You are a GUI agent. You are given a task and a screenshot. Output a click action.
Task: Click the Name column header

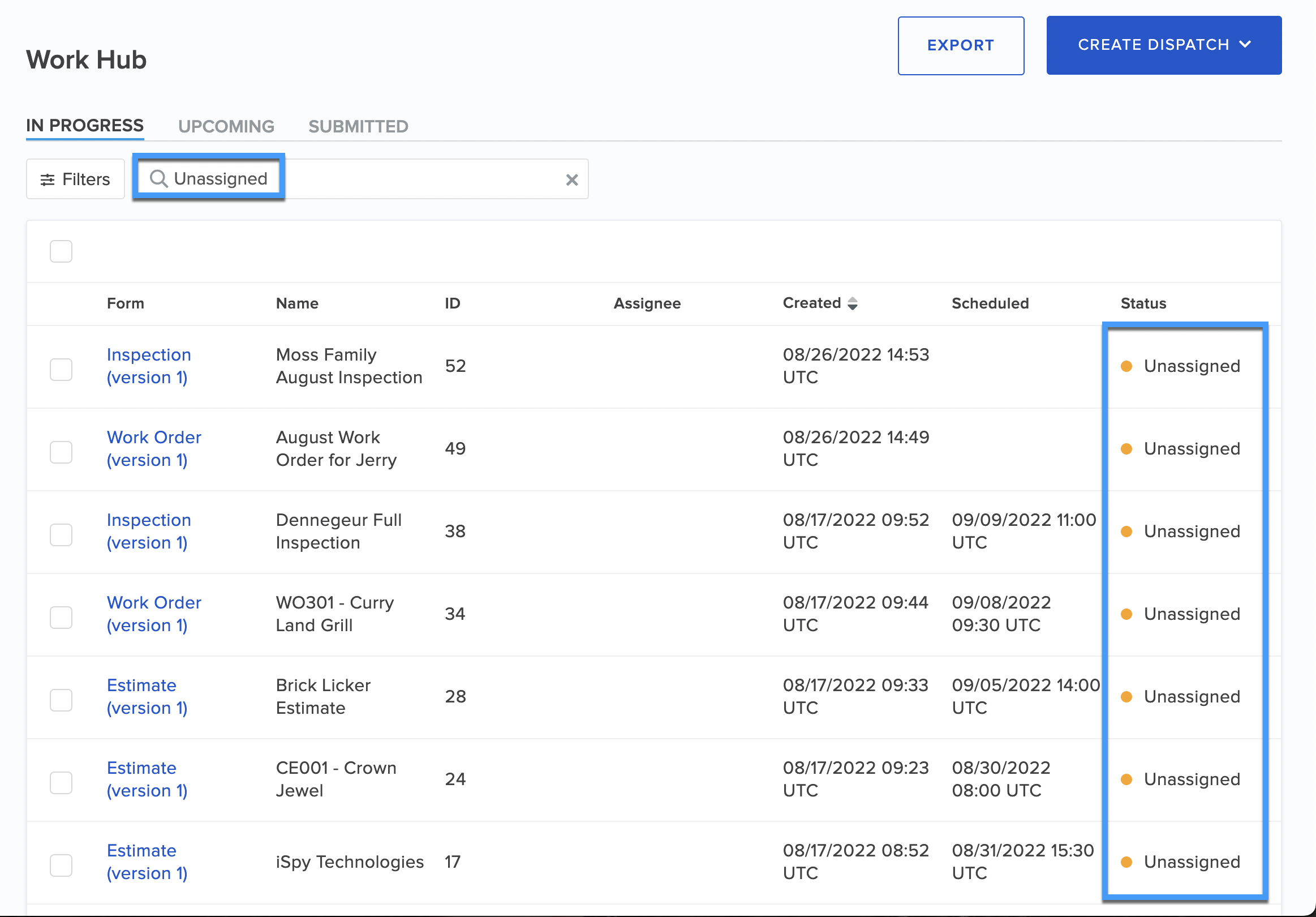click(297, 303)
